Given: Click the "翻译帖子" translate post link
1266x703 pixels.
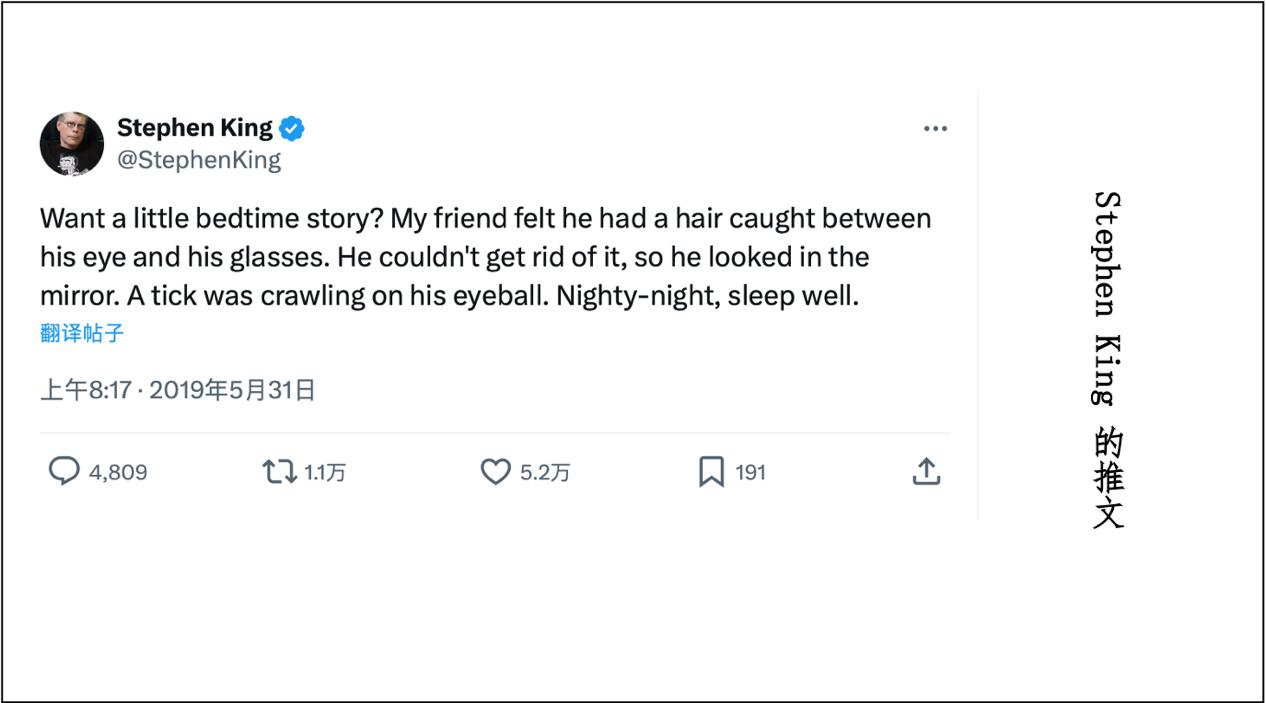Looking at the screenshot, I should (x=82, y=333).
